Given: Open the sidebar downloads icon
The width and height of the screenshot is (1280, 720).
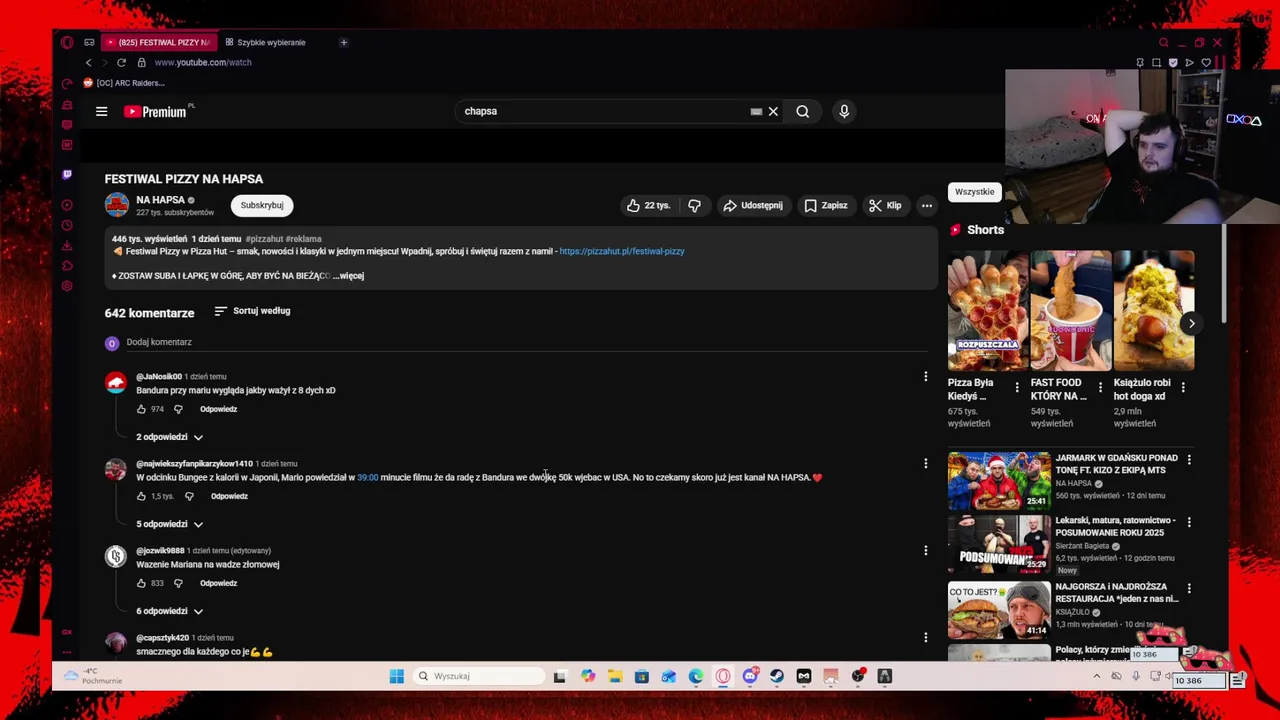Looking at the screenshot, I should [67, 245].
